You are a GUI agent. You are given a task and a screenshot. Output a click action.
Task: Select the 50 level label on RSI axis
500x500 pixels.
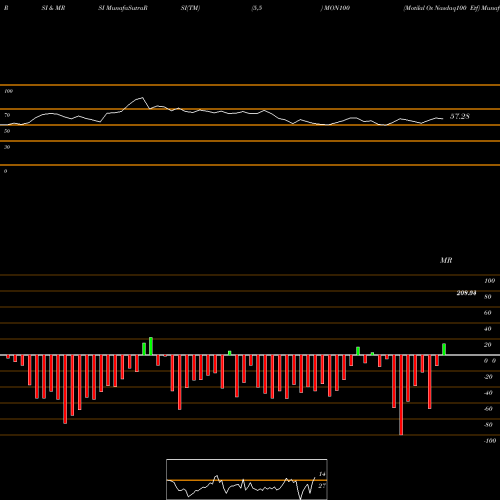tap(7, 131)
